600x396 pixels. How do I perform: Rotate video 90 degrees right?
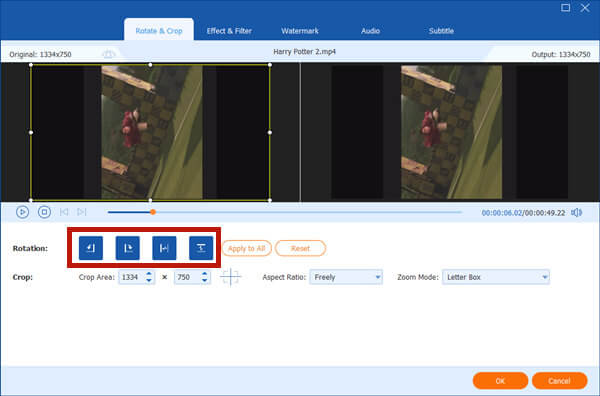pos(127,248)
